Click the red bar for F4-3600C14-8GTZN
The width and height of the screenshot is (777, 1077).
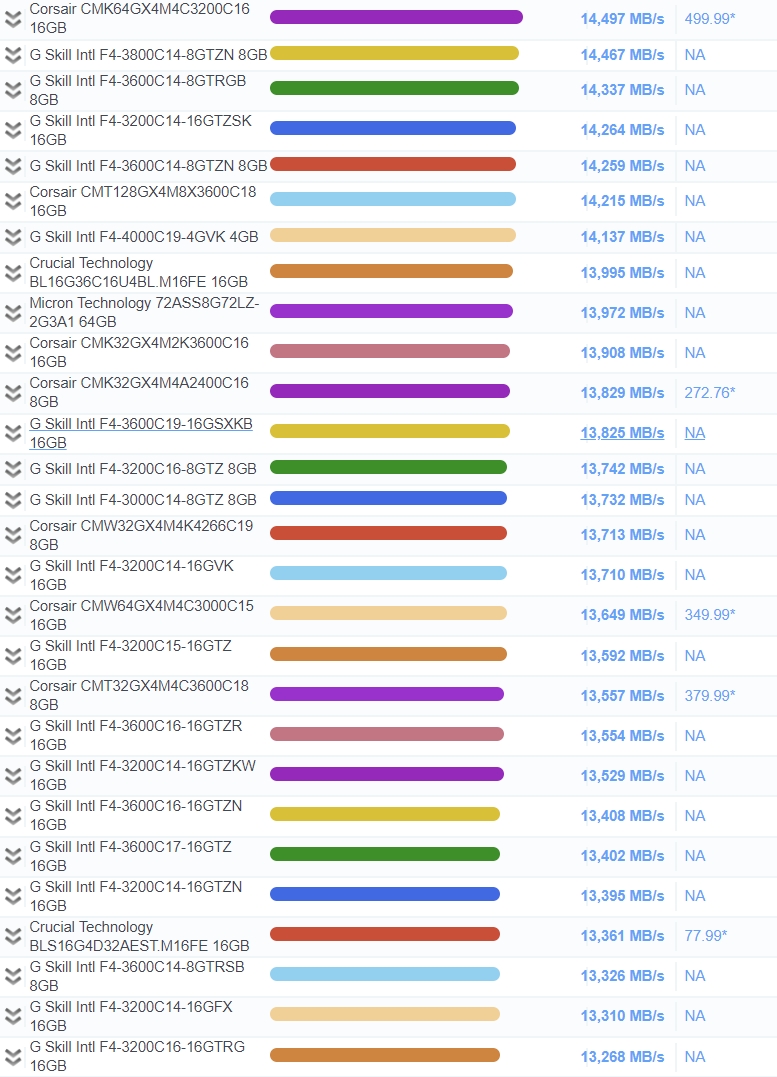393,164
